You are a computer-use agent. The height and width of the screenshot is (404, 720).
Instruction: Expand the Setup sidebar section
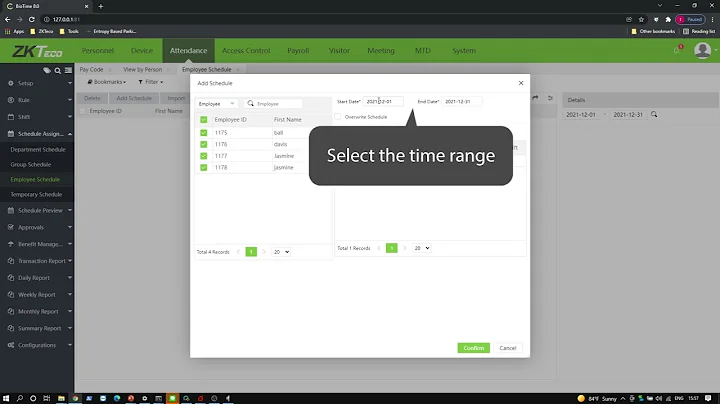pyautogui.click(x=37, y=83)
